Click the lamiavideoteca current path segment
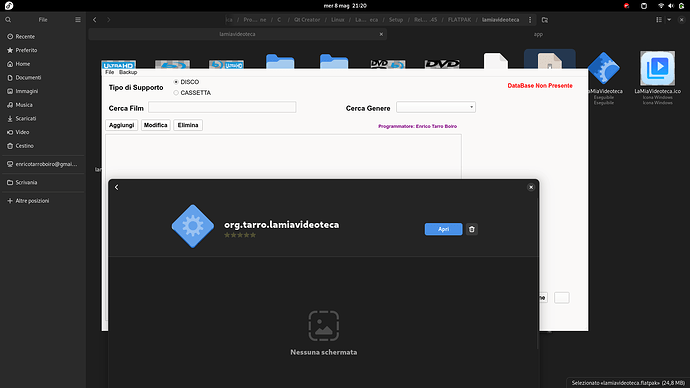The width and height of the screenshot is (690, 388). point(500,20)
